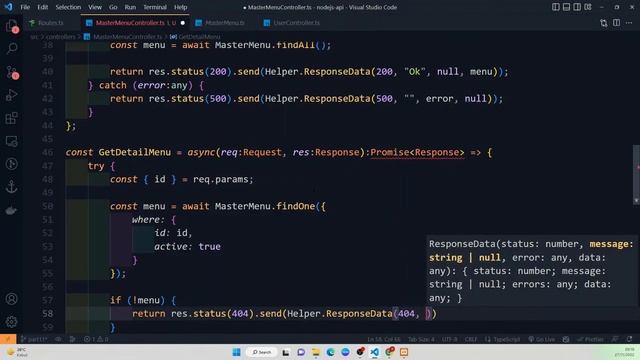
Task: Click the anchor icon in the activity bar
Action: (12, 187)
